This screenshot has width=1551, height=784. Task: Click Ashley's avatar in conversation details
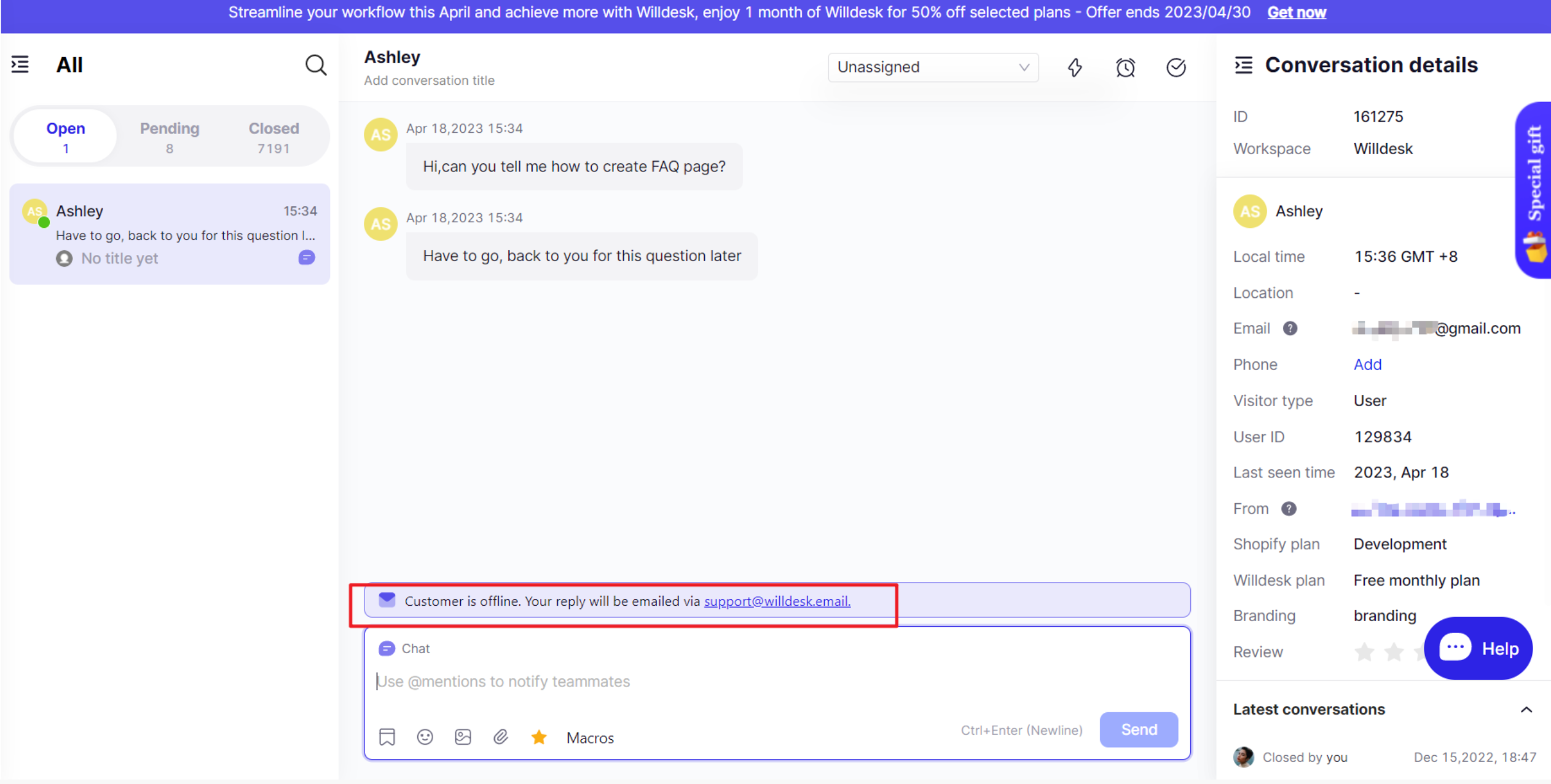(1249, 211)
